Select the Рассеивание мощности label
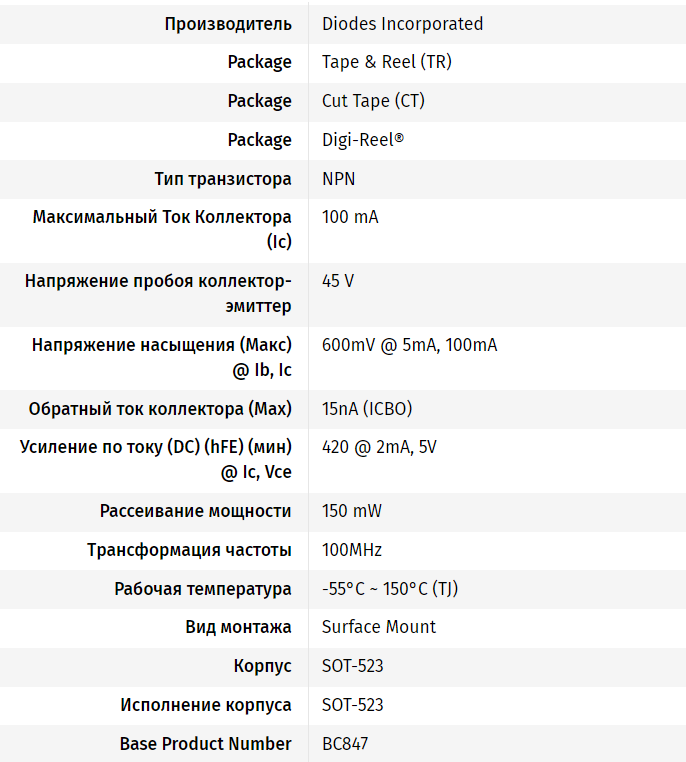Image resolution: width=686 pixels, height=762 pixels. pos(196,511)
